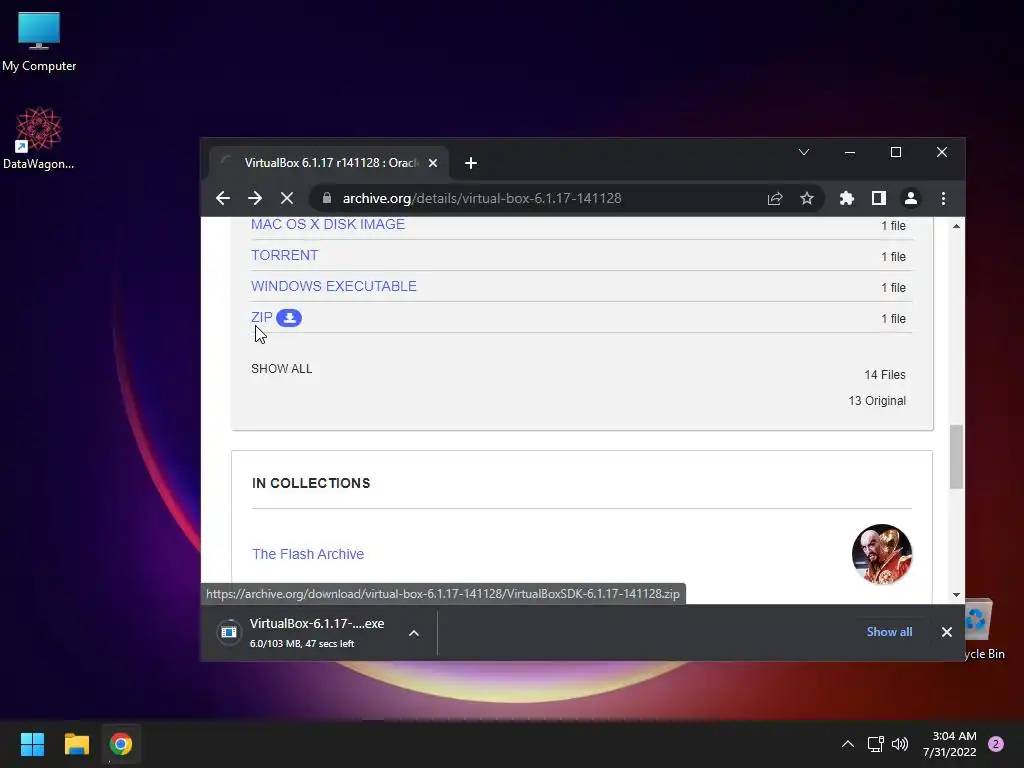The width and height of the screenshot is (1024, 768).
Task: Stop loading the page
Action: tap(287, 198)
